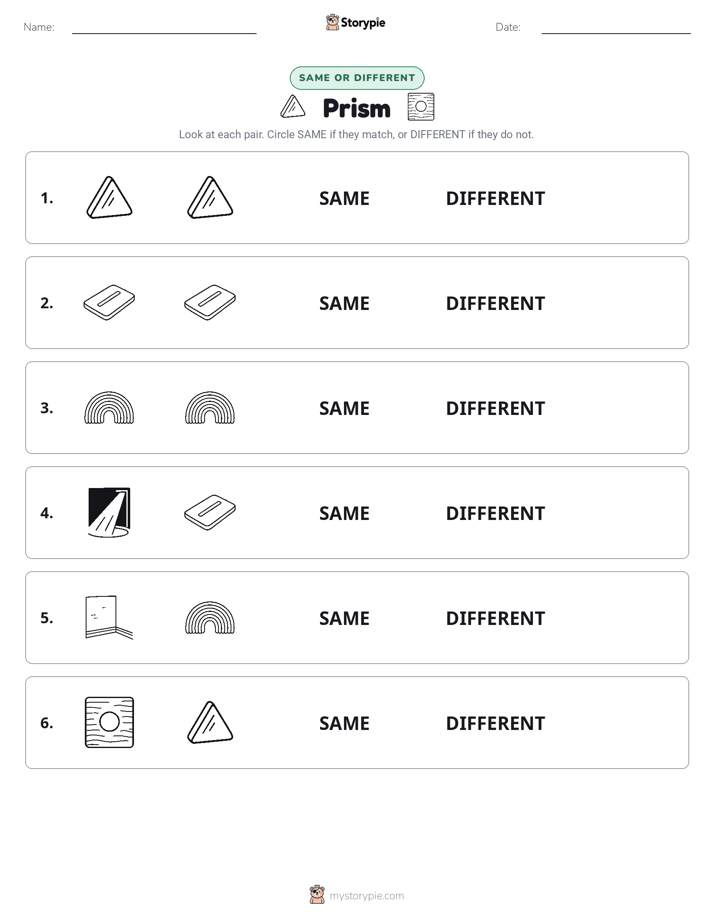Choose DIFFERENT for pair 6
Screen dimensions: 714x924
(x=495, y=723)
